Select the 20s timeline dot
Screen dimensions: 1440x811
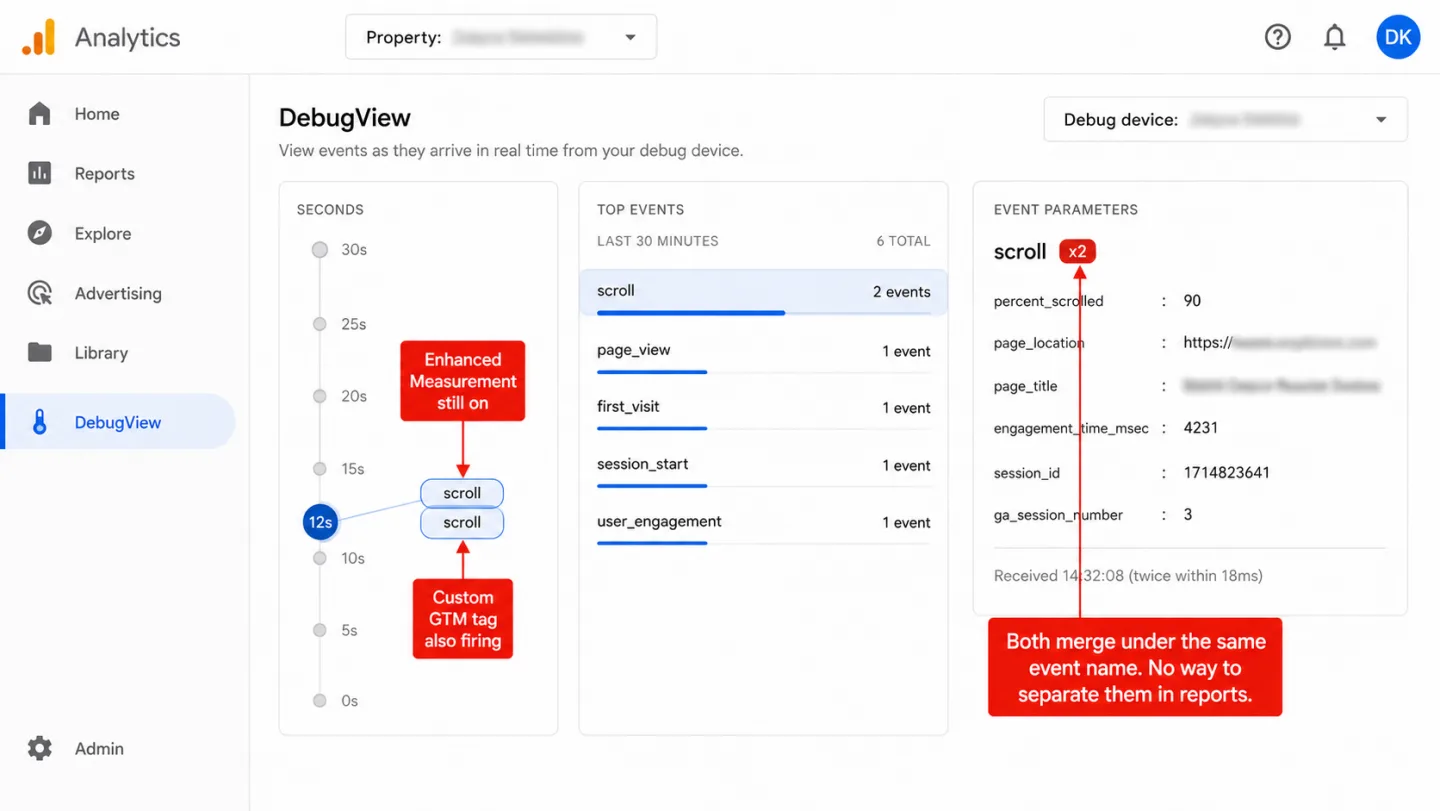pos(320,396)
